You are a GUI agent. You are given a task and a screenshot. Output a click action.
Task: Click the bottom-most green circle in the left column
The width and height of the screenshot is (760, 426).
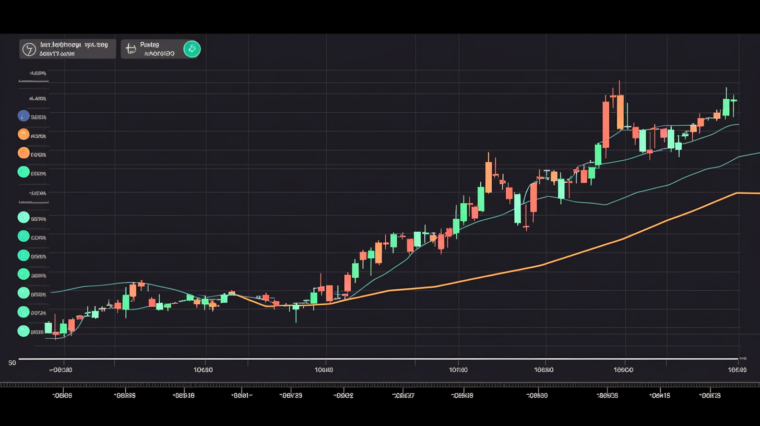click(x=24, y=329)
